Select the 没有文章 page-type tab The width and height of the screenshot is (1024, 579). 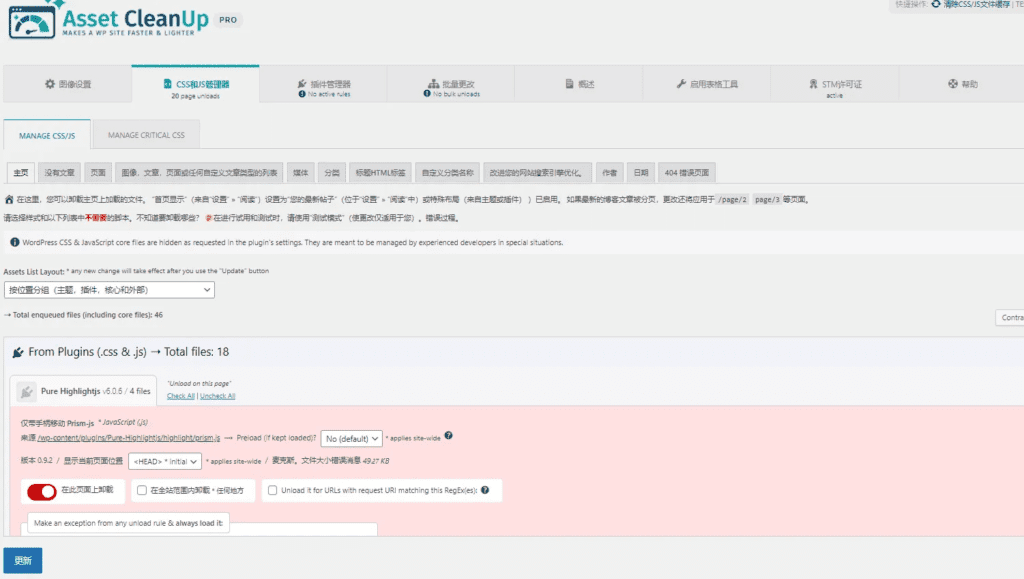point(59,173)
